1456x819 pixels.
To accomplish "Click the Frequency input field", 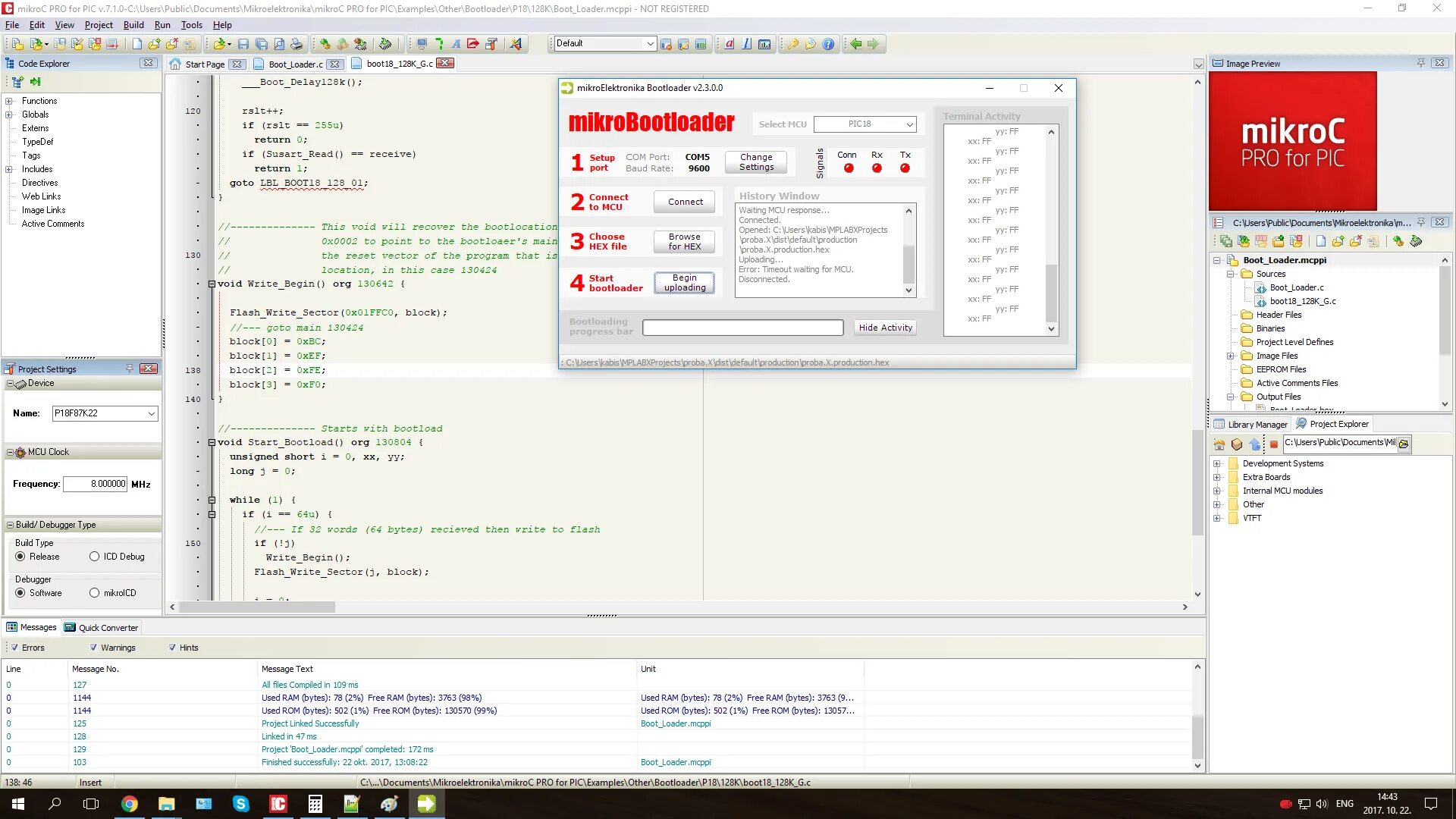I will 96,484.
